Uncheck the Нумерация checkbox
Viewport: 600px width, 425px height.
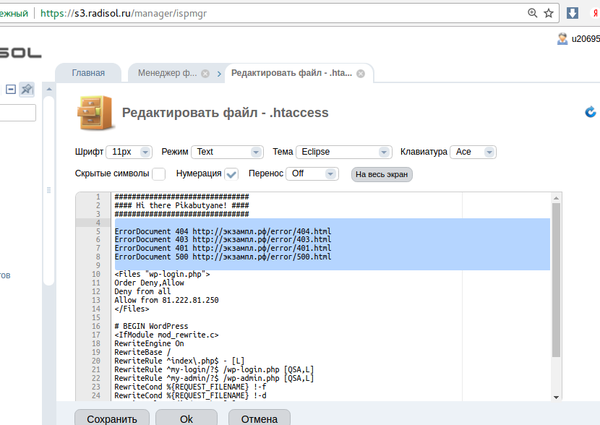(x=231, y=173)
